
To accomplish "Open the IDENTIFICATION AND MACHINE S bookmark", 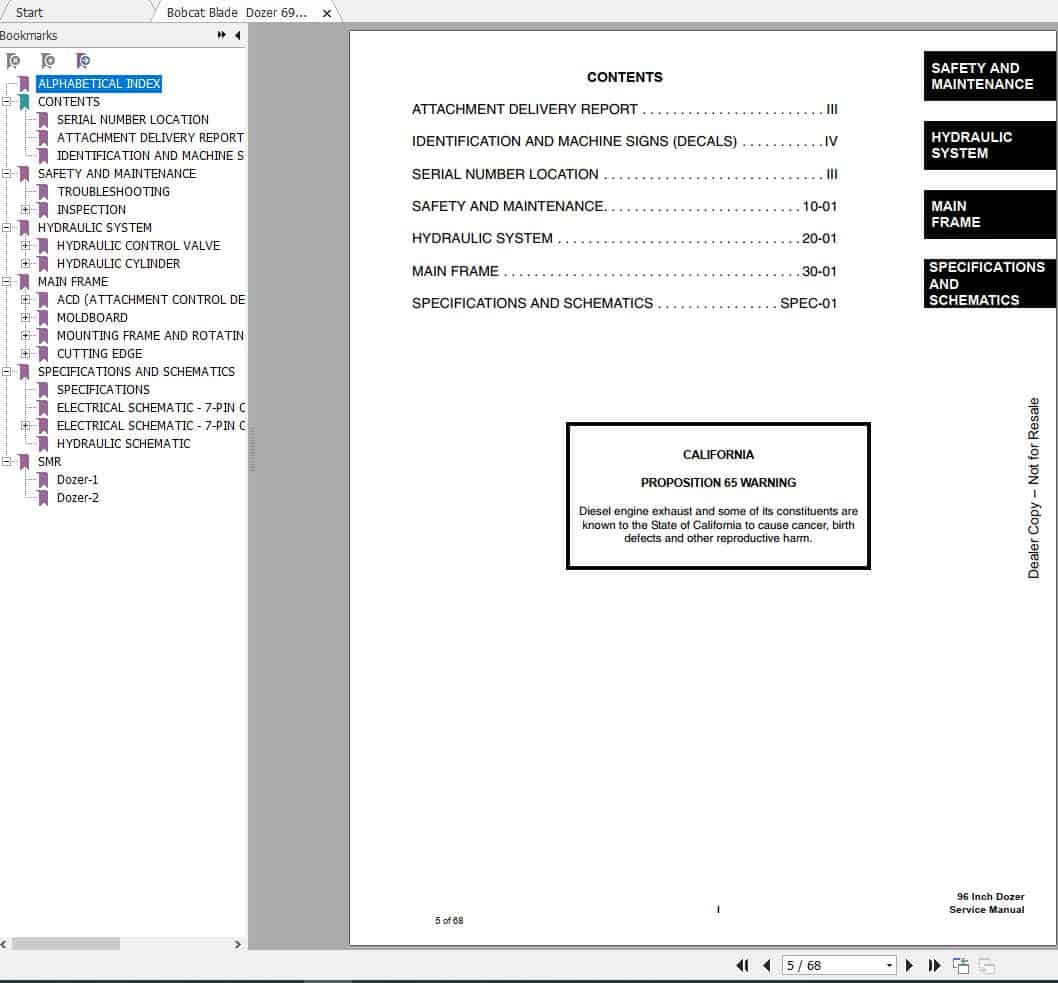I will tap(150, 156).
